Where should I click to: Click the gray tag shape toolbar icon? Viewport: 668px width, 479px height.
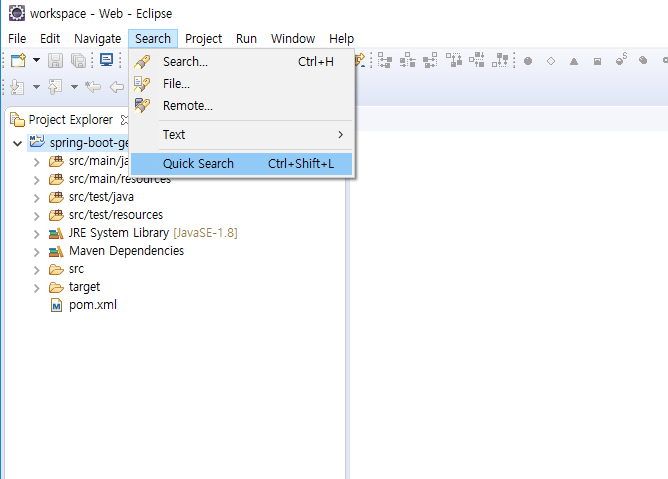click(643, 61)
